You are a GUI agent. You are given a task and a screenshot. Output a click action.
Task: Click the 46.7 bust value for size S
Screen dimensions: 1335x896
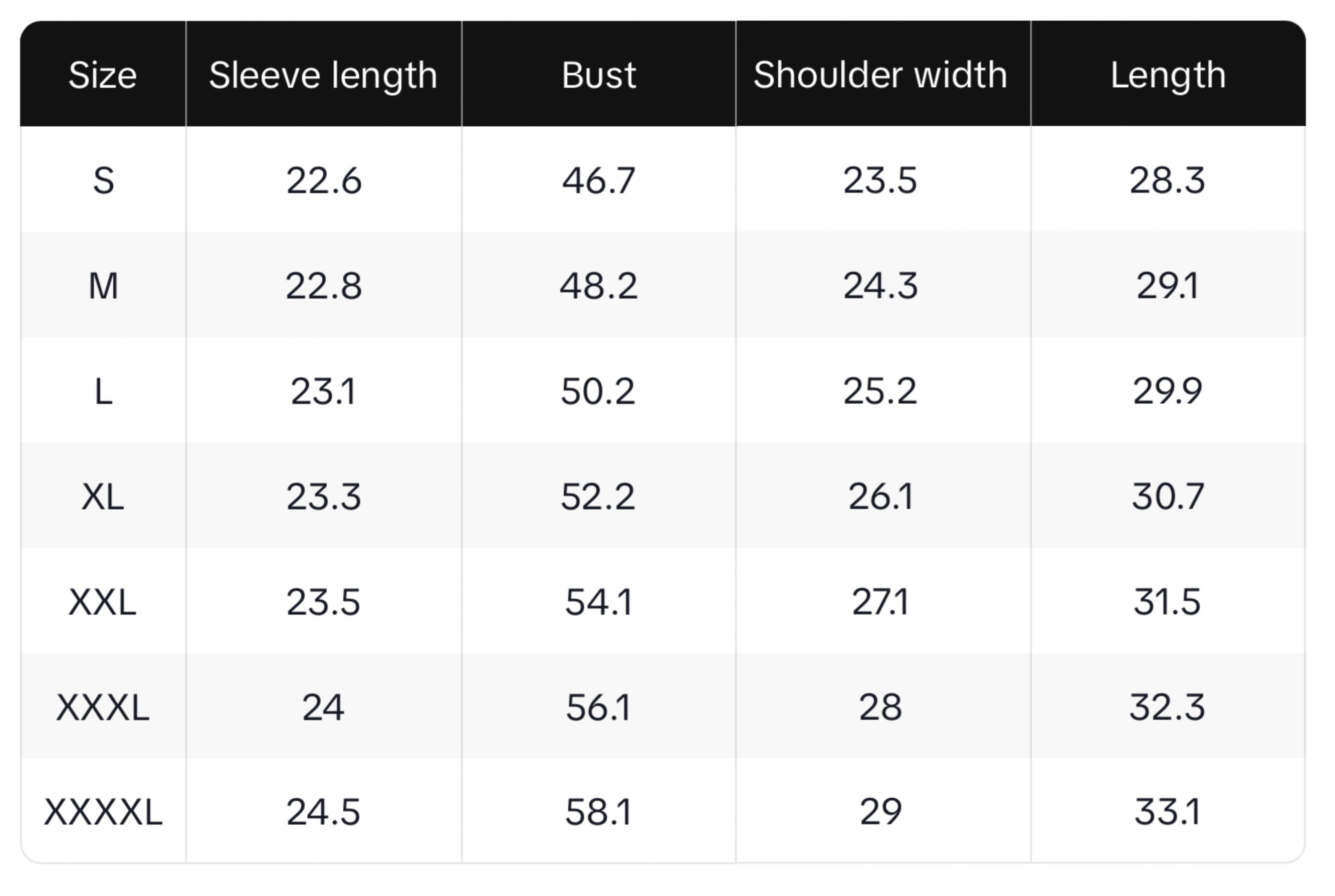(598, 180)
